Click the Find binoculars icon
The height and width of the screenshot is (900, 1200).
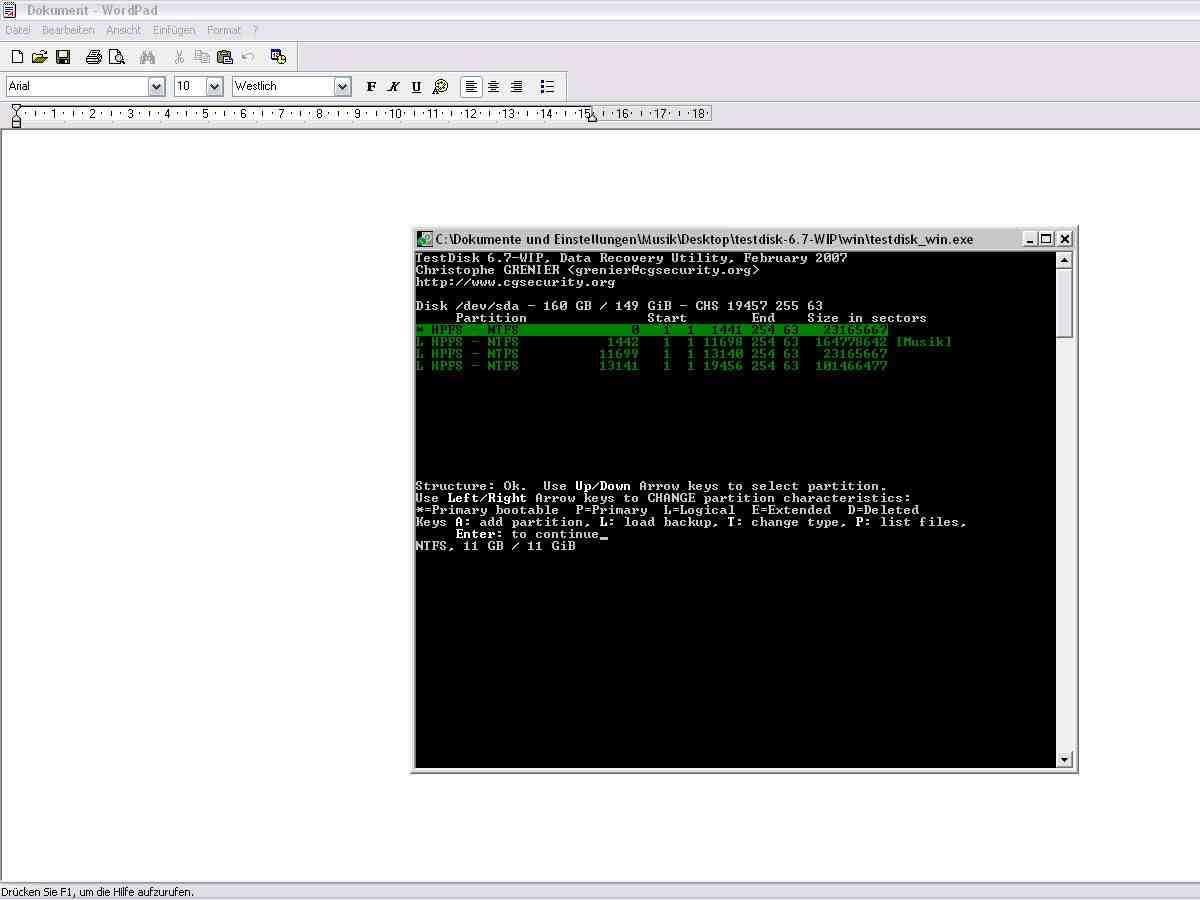(x=147, y=57)
